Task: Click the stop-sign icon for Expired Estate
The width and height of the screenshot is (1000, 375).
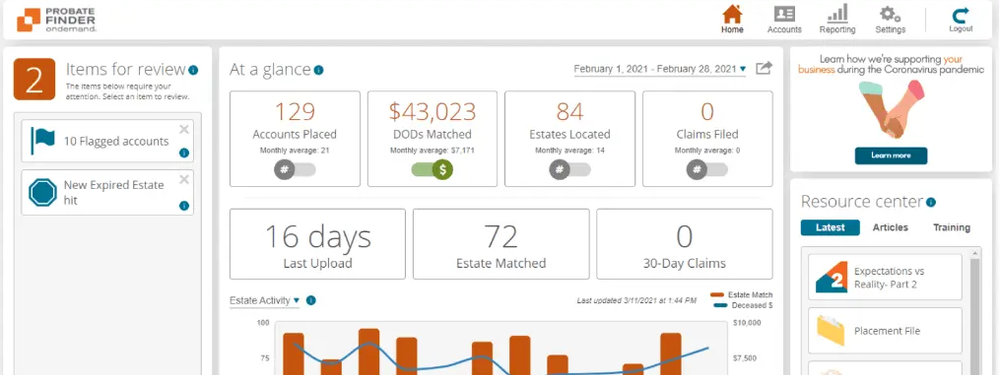Action: click(43, 192)
